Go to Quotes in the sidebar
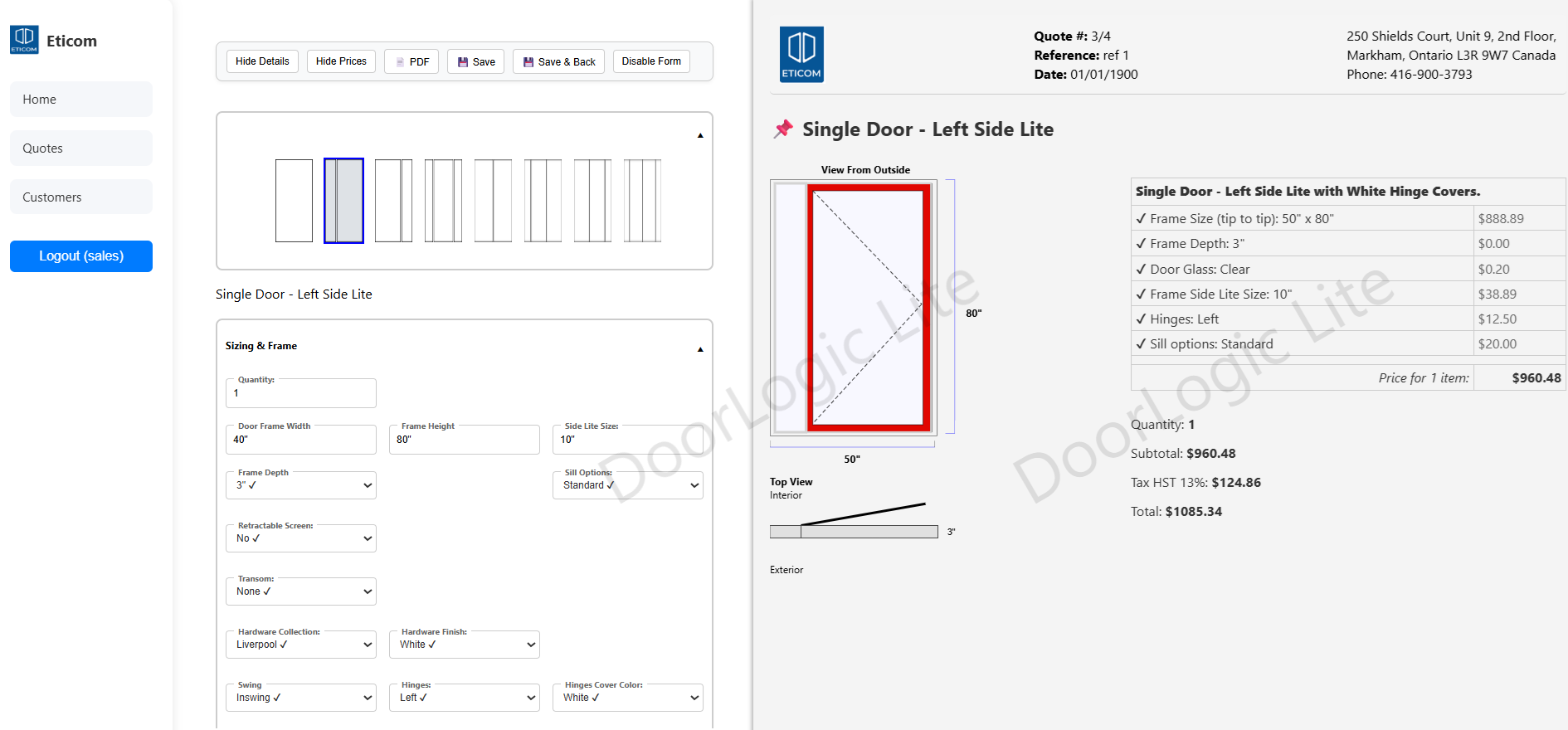1568x730 pixels. pos(81,148)
